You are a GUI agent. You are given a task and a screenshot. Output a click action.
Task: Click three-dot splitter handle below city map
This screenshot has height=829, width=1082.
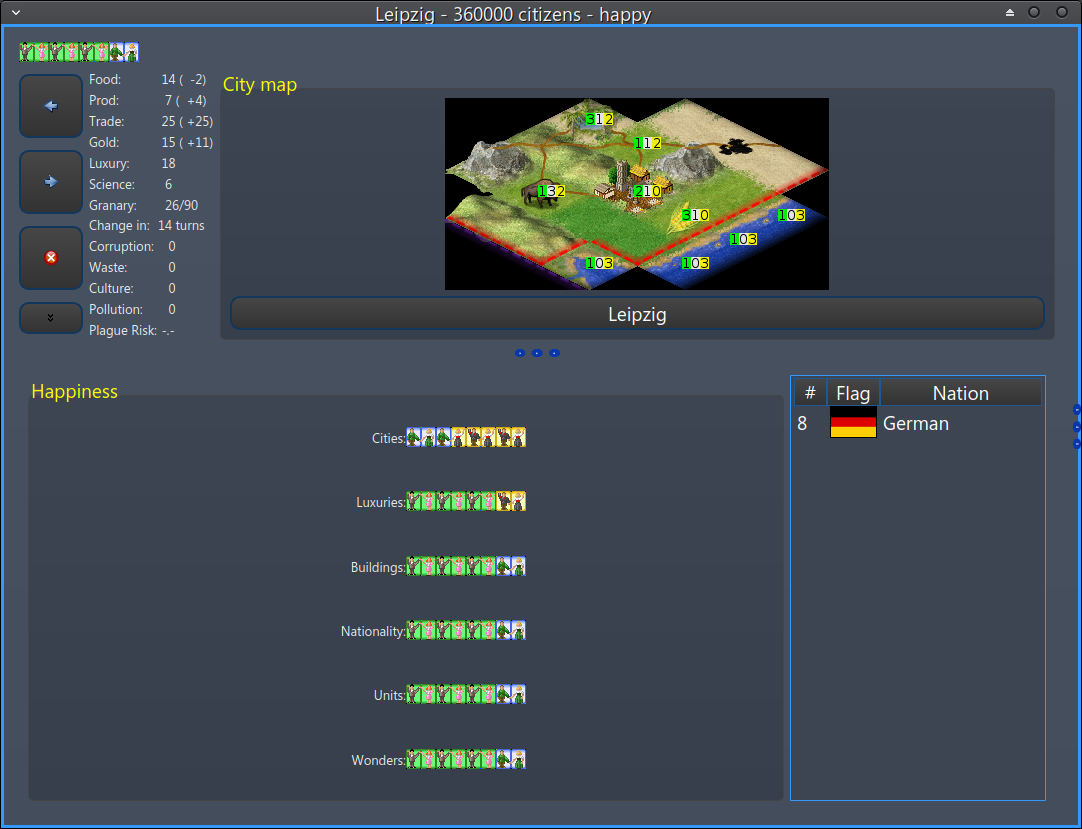(x=537, y=353)
